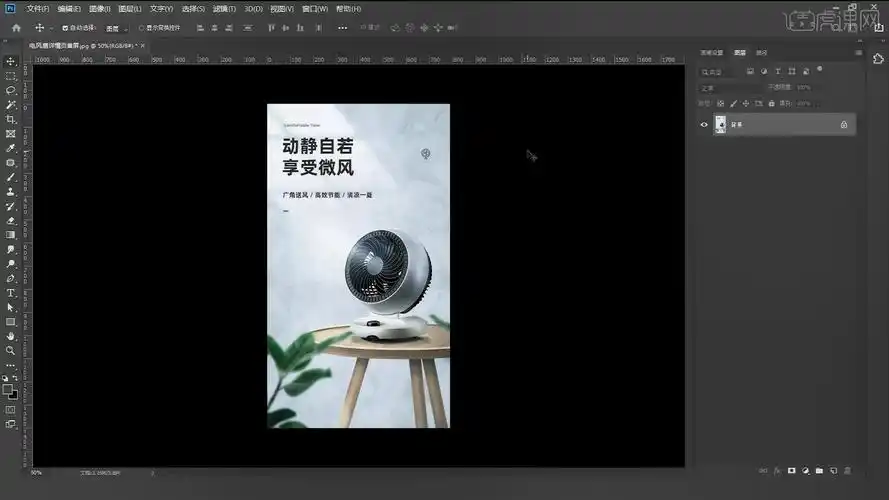Enable the Show Transform Controls checkbox
The image size is (889, 500).
(142, 28)
